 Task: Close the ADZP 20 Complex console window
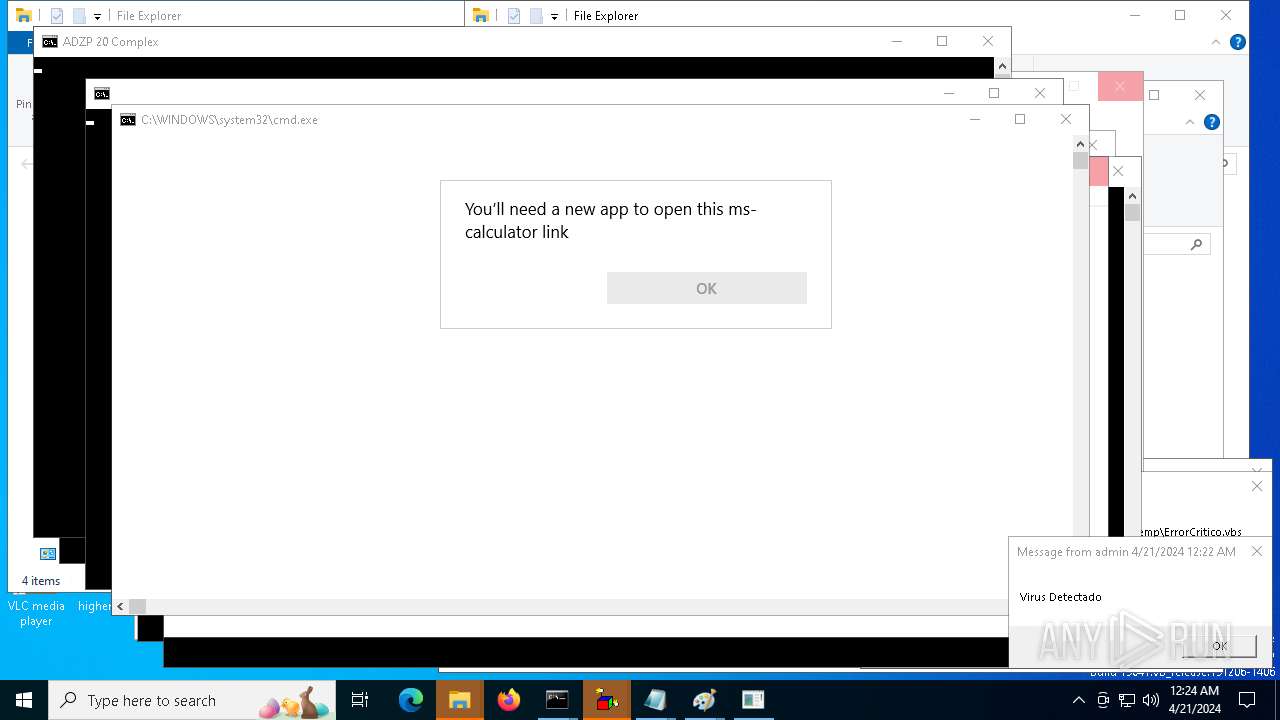(988, 41)
